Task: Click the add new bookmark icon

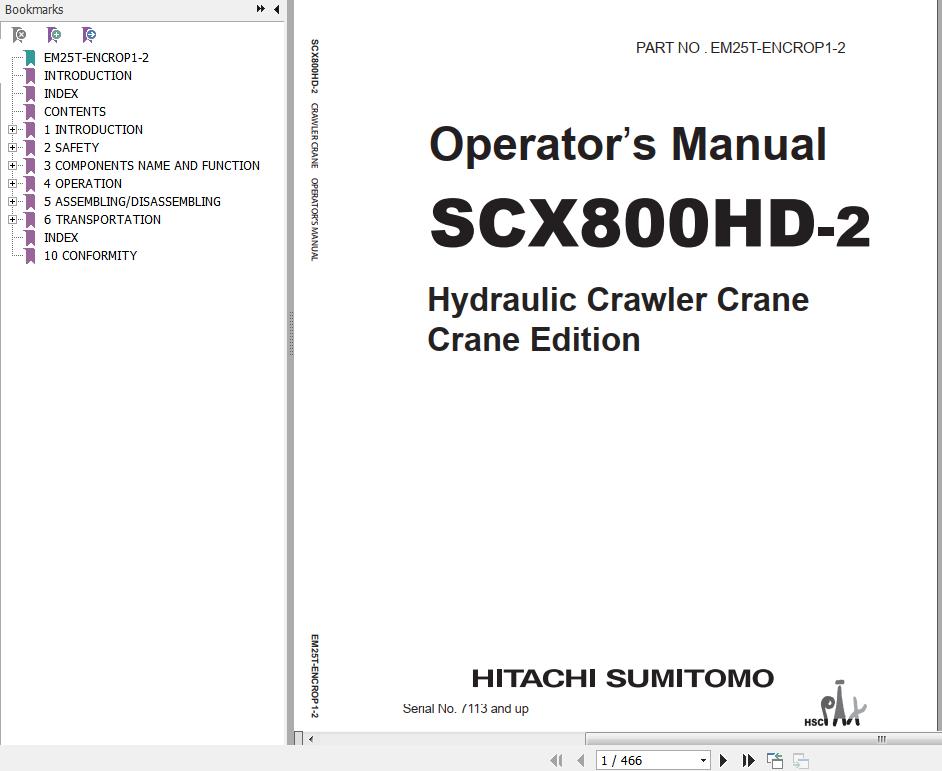Action: [54, 35]
